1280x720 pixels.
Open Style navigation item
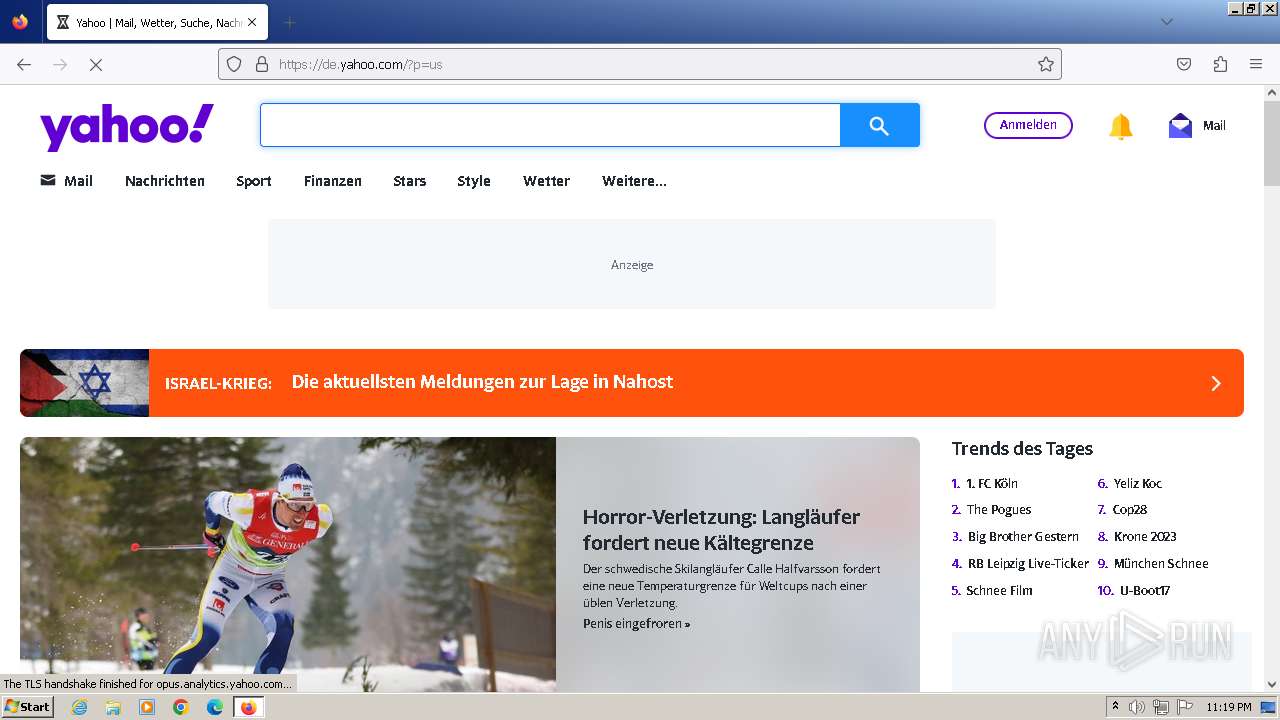point(474,181)
